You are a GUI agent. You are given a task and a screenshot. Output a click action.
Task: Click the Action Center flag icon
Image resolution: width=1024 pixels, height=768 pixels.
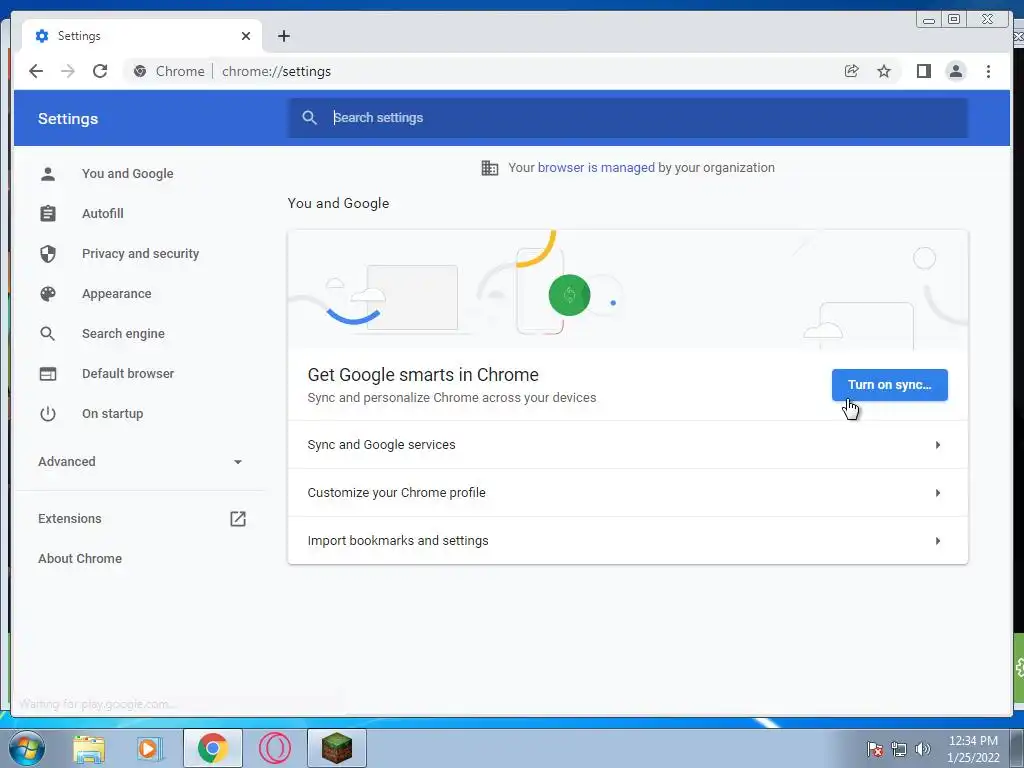874,749
